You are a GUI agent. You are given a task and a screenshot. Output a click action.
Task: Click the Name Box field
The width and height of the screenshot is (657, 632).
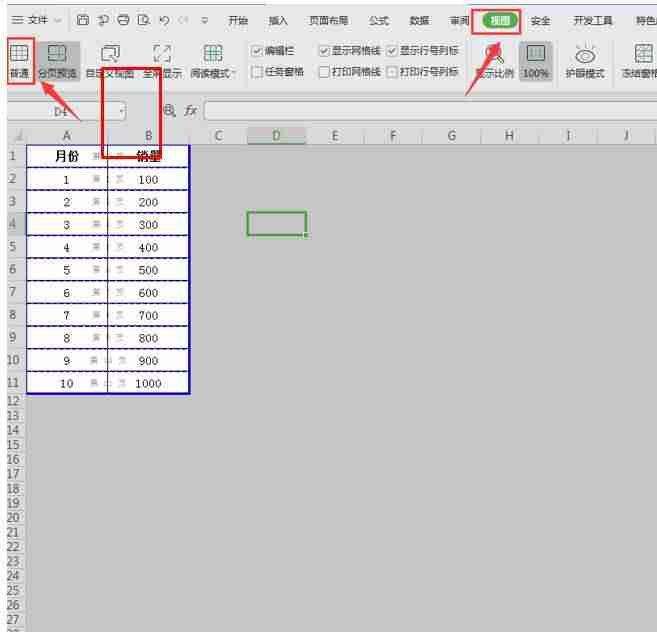(63, 111)
